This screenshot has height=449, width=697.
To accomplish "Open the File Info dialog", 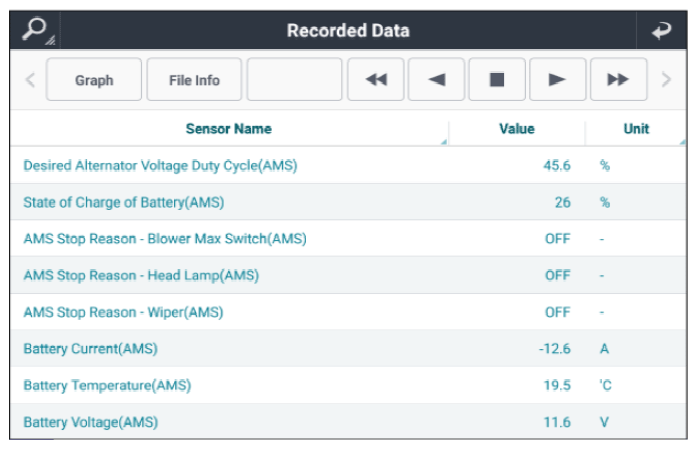I will 194,80.
